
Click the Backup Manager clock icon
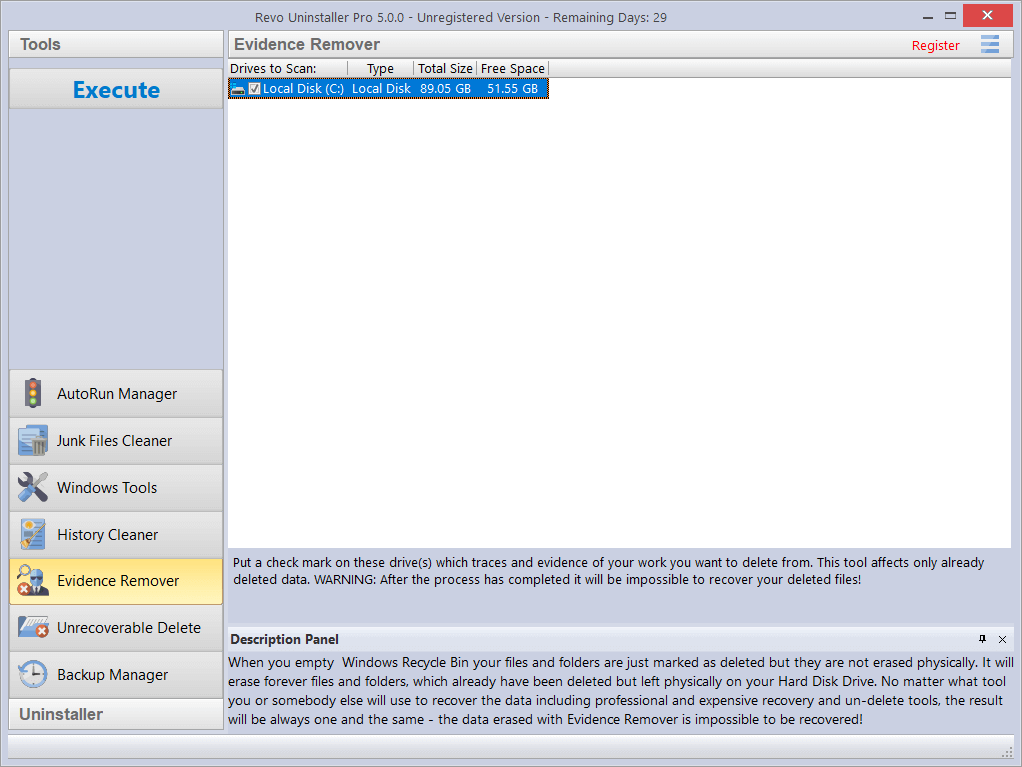pos(33,674)
